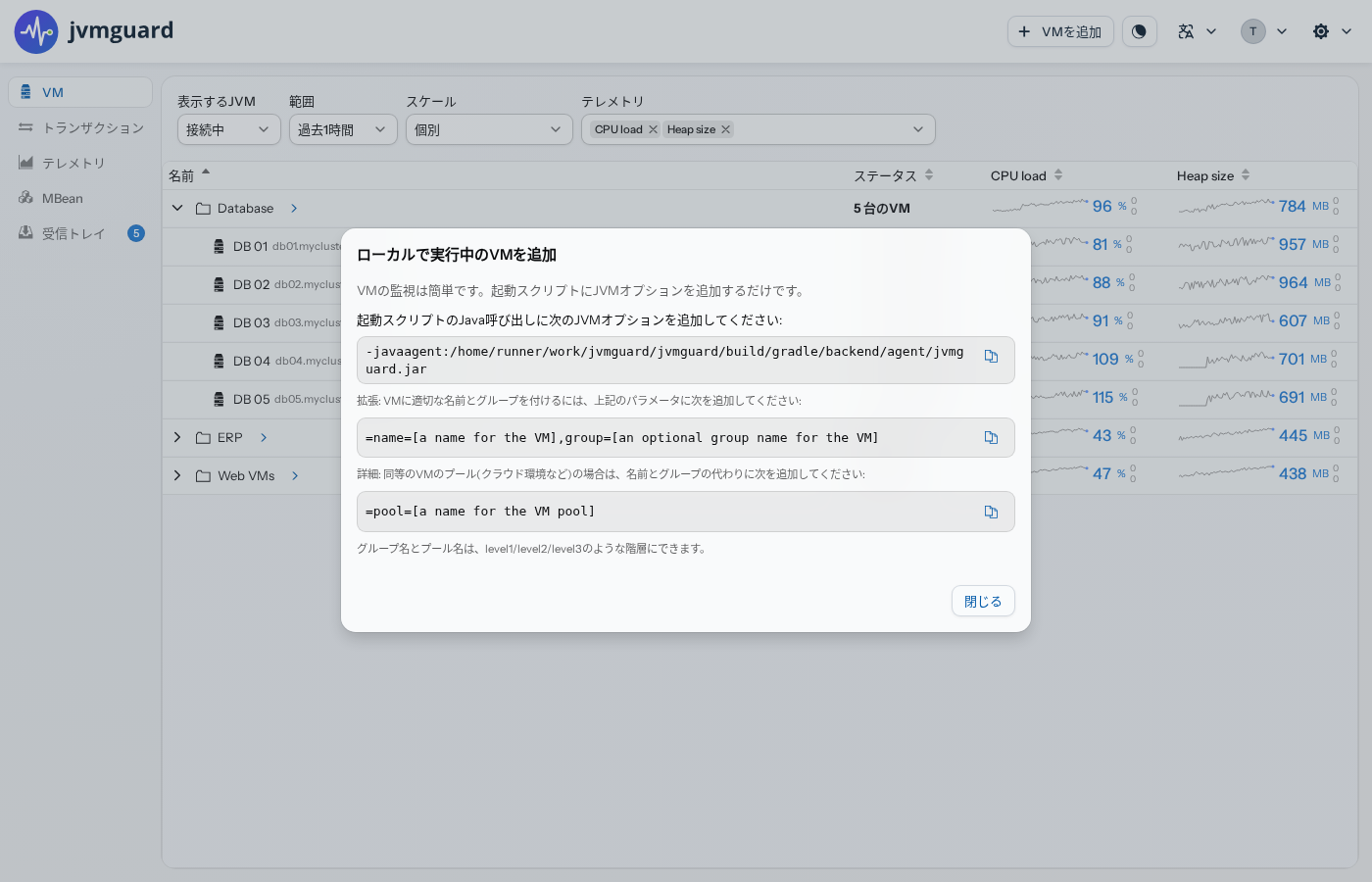Click the 47 % CPU load value

[1109, 474]
